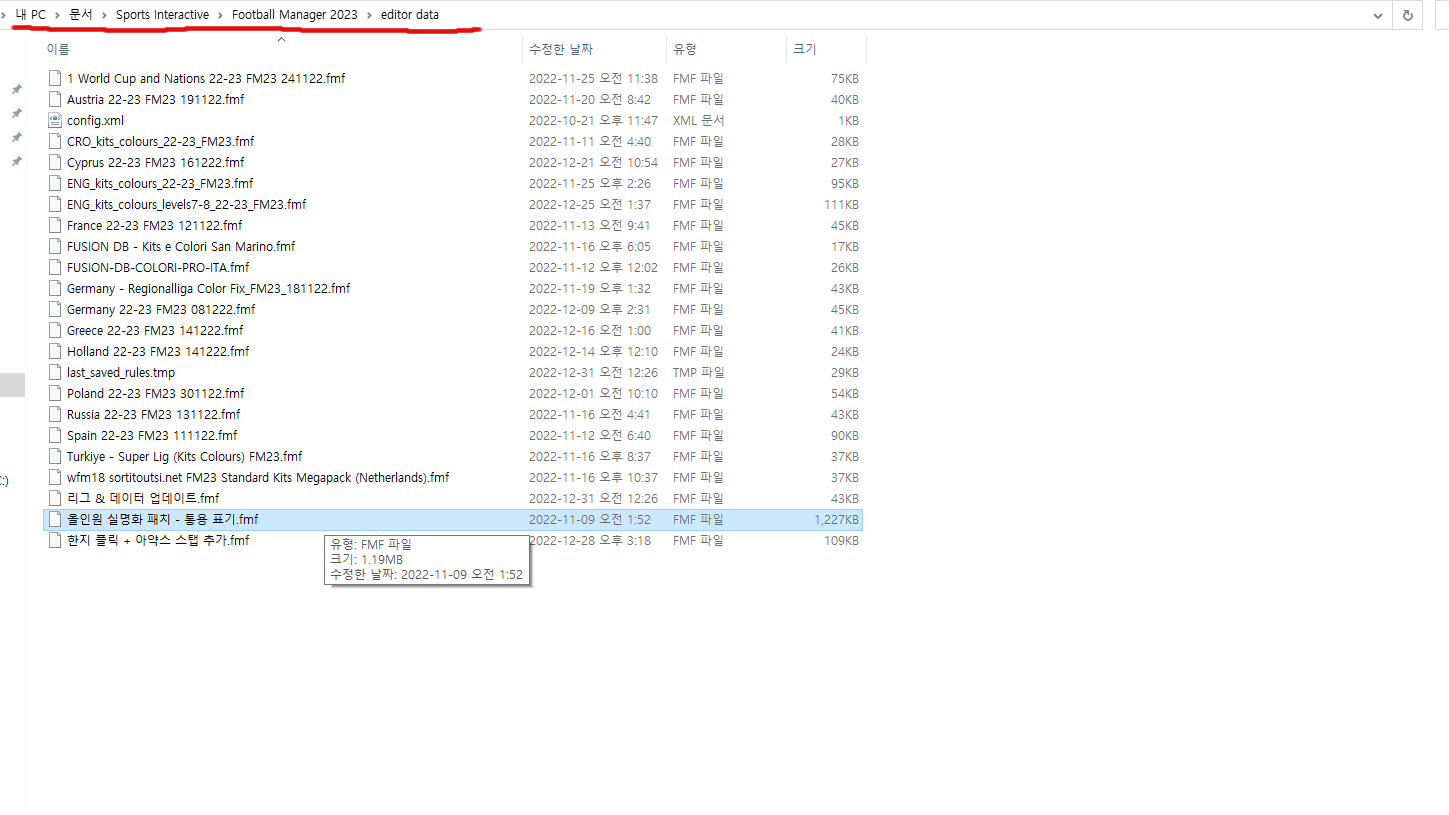Viewport: 1449px width, 815px height.
Task: Click file icon of Austria 22-23 FM23 191122.fmf
Action: 55,99
